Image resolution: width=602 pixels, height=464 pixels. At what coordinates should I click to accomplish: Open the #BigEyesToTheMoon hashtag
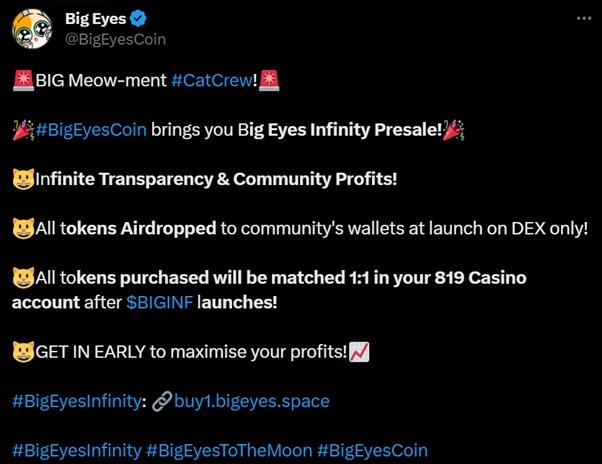(228, 451)
